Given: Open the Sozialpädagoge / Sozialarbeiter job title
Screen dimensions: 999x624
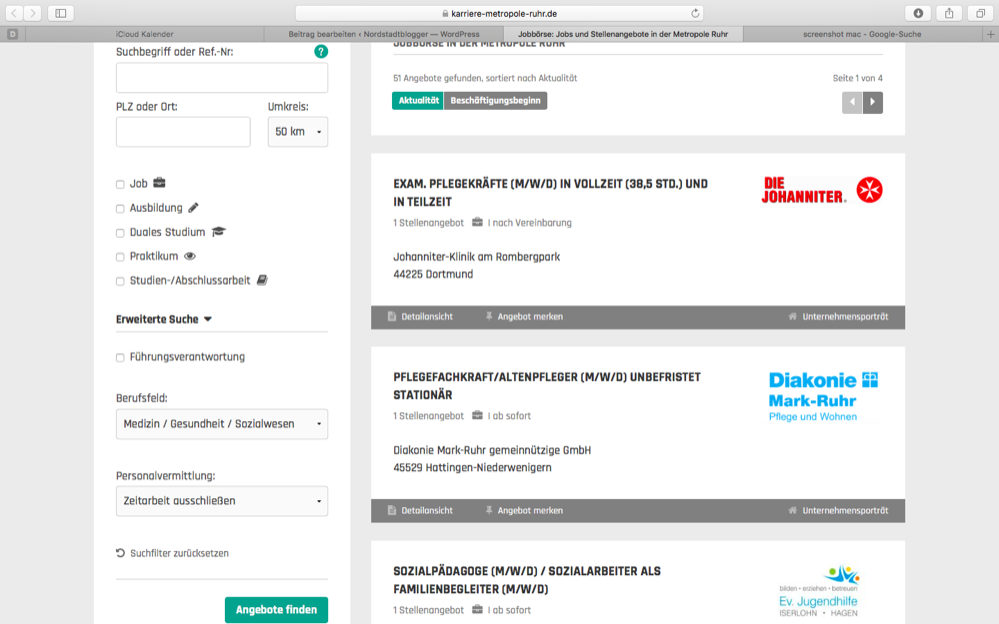Looking at the screenshot, I should (527, 580).
